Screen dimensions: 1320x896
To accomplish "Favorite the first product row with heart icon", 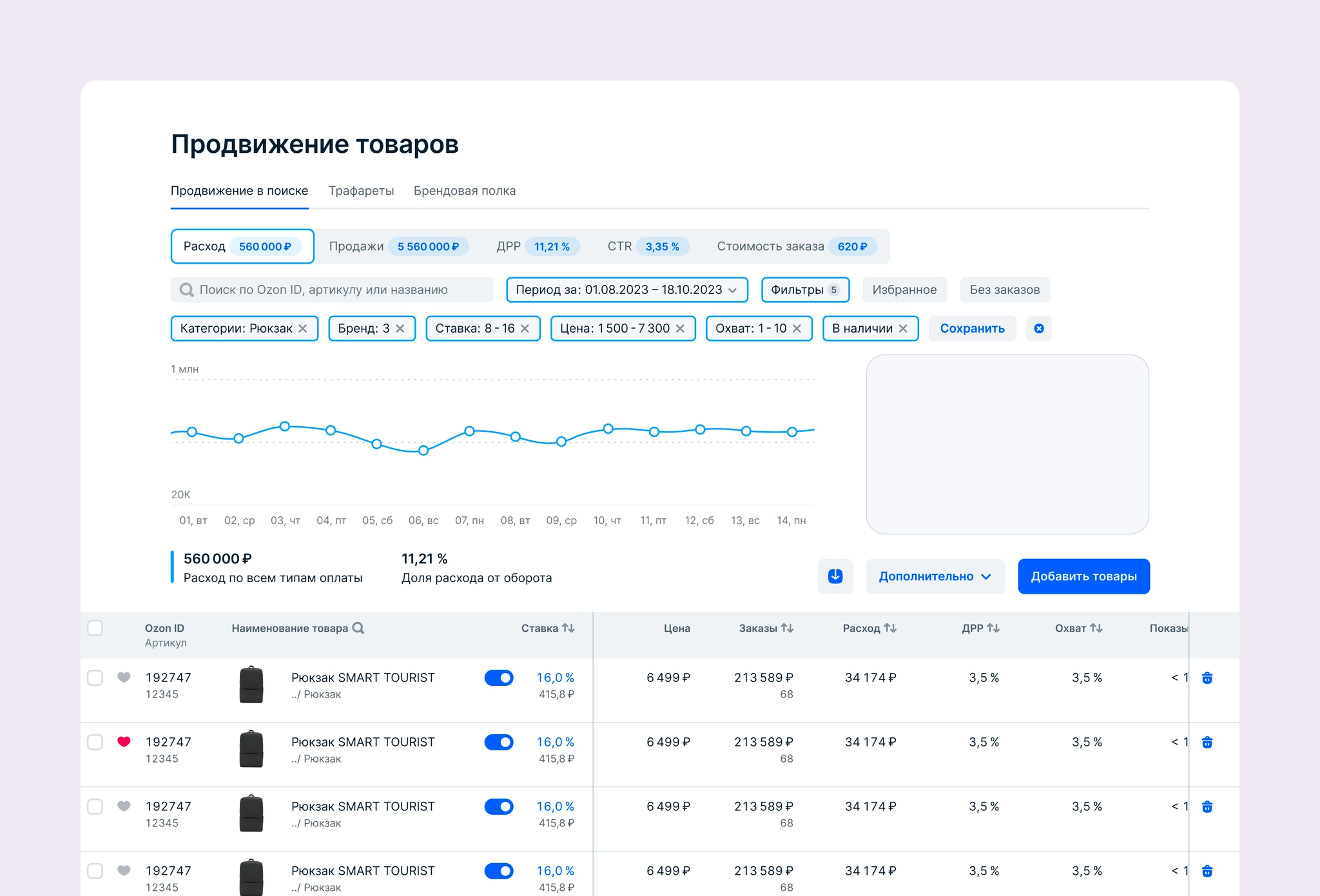I will (x=124, y=677).
